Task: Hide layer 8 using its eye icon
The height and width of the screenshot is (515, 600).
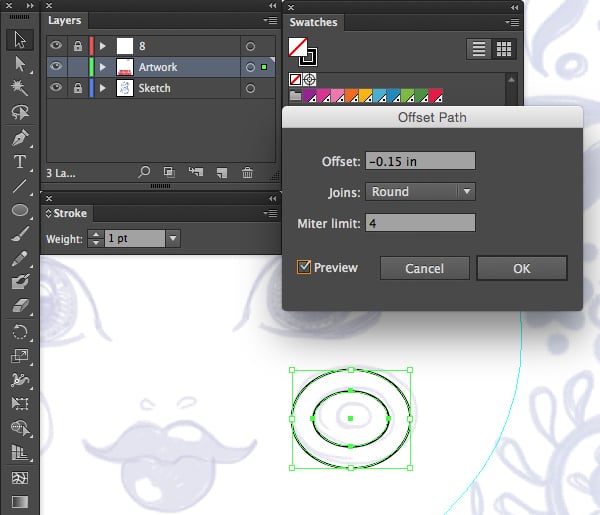Action: [56, 46]
